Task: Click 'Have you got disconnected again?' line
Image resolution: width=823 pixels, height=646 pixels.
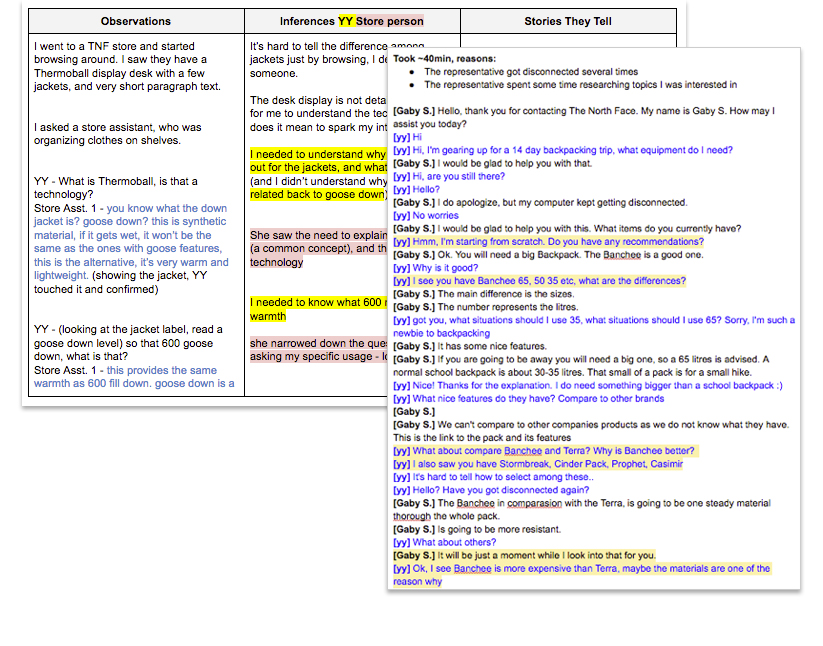Action: 491,490
